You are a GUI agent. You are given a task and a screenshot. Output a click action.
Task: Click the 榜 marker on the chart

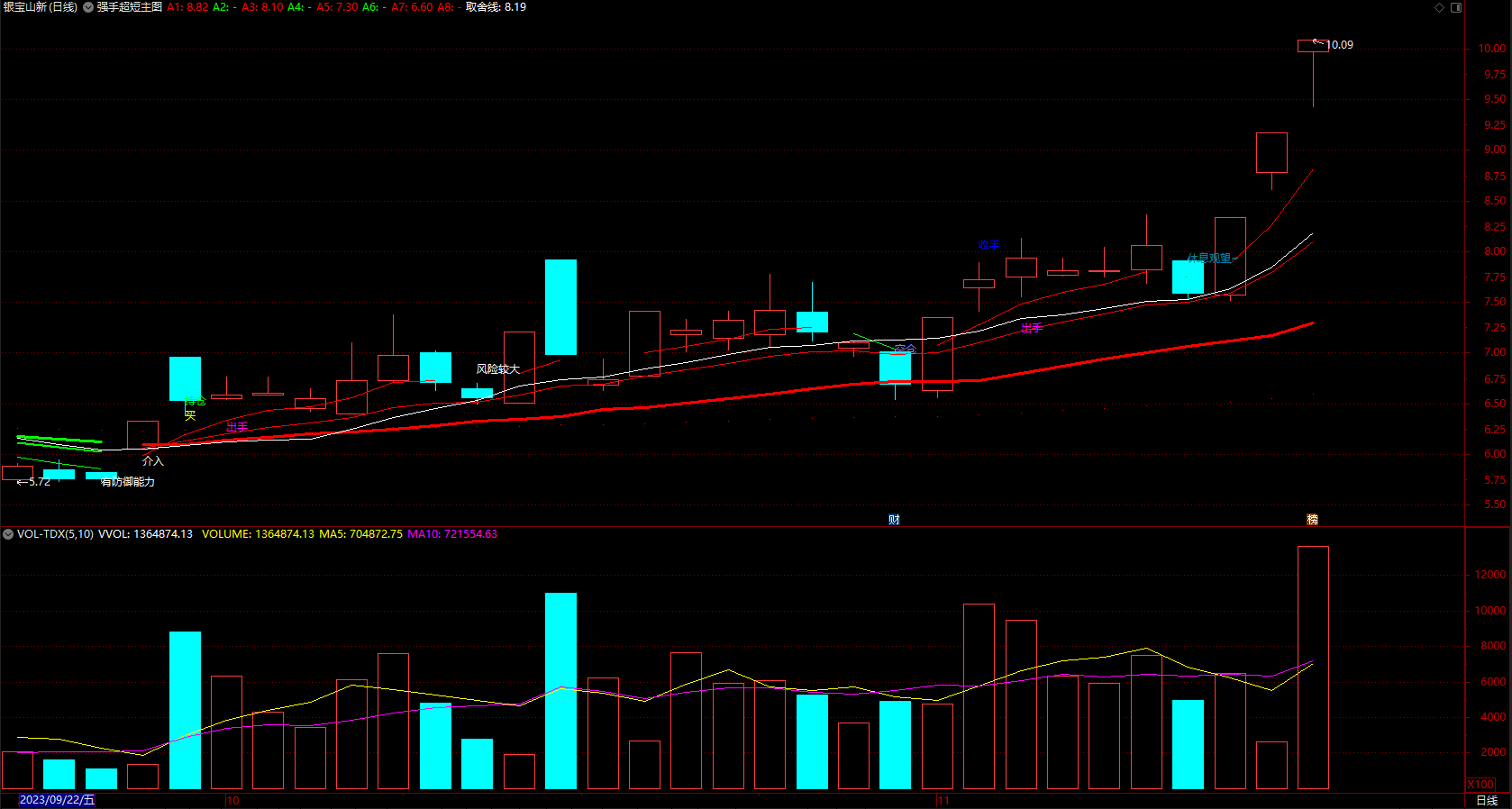pos(1312,520)
